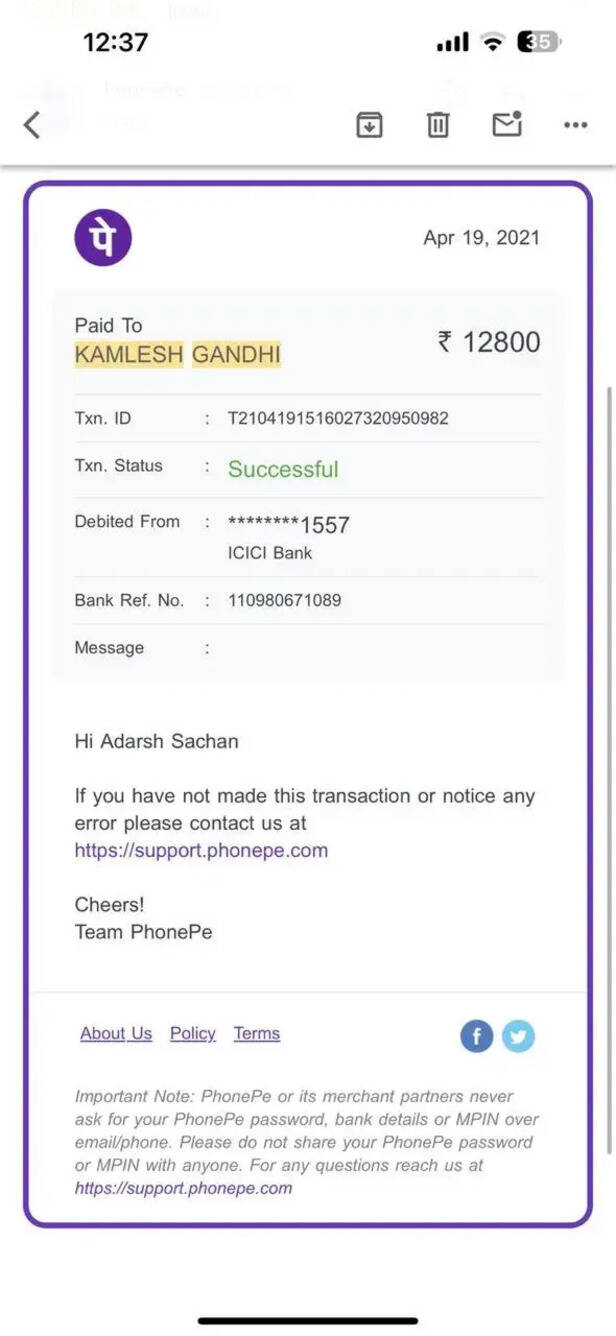The height and width of the screenshot is (1336, 616).
Task: Open the Terms link
Action: click(257, 1034)
